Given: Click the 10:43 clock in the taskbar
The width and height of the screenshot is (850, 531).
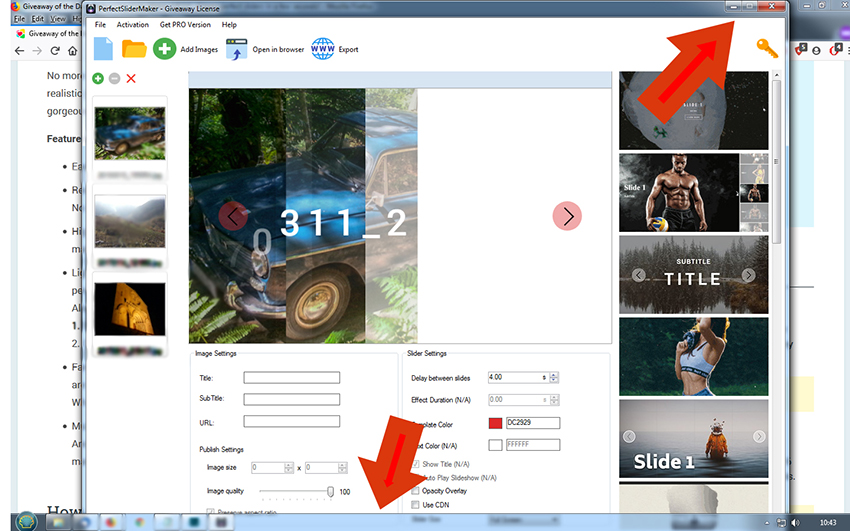Looking at the screenshot, I should coord(828,522).
